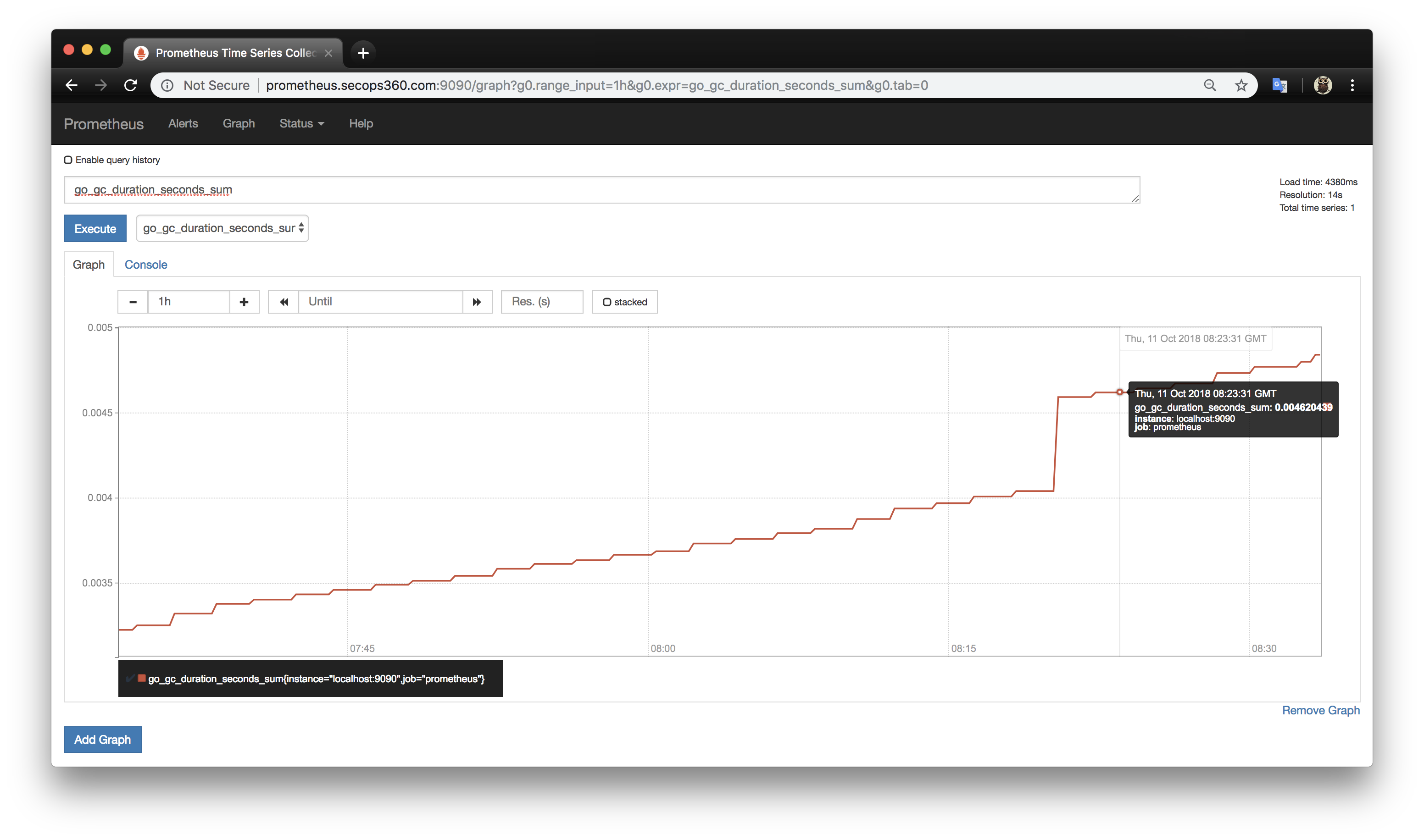
Task: Open the metric selector dropdown
Action: point(222,229)
